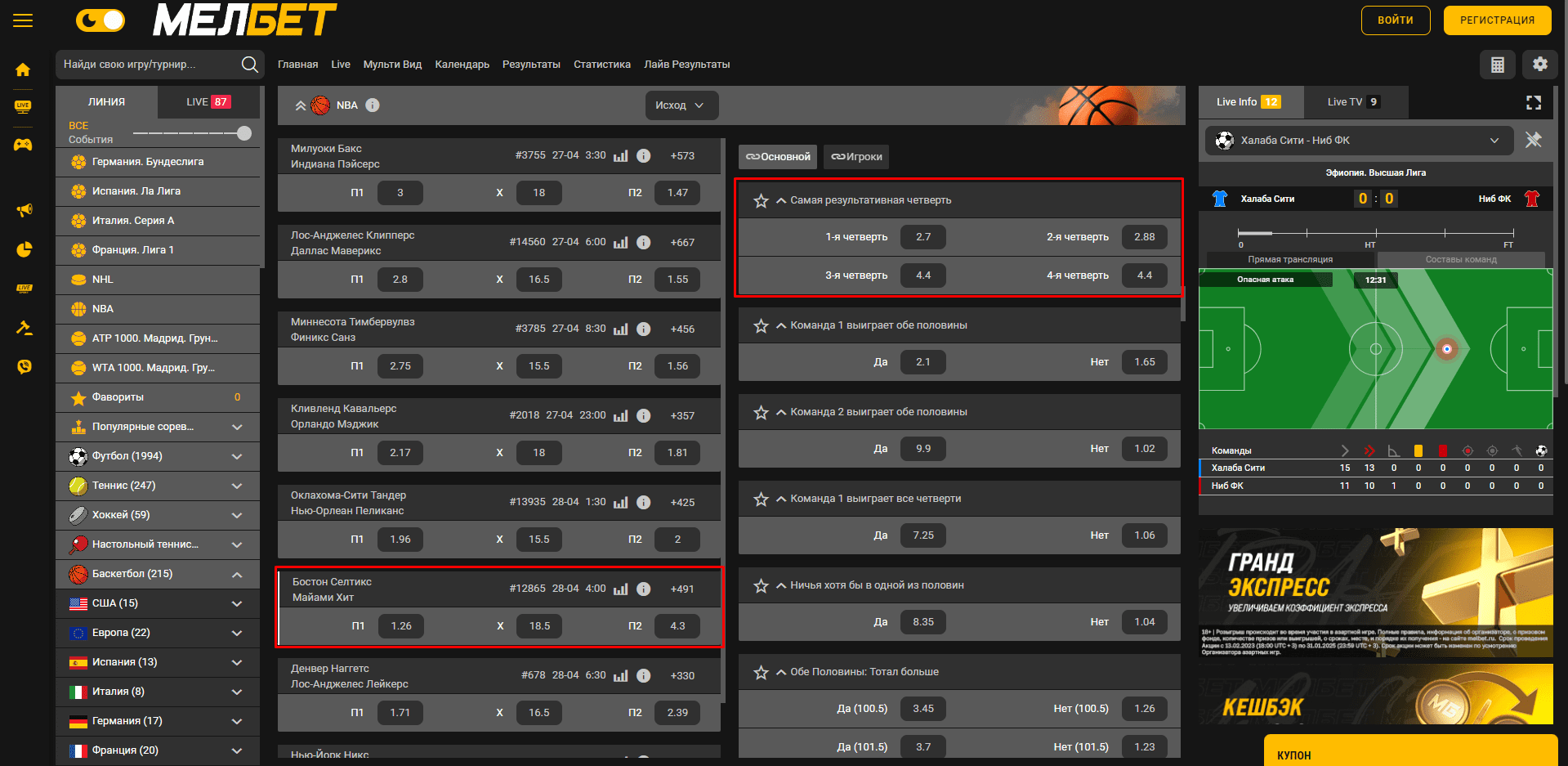
Task: Open the КУПОН bet slip bar
Action: pos(1410,752)
